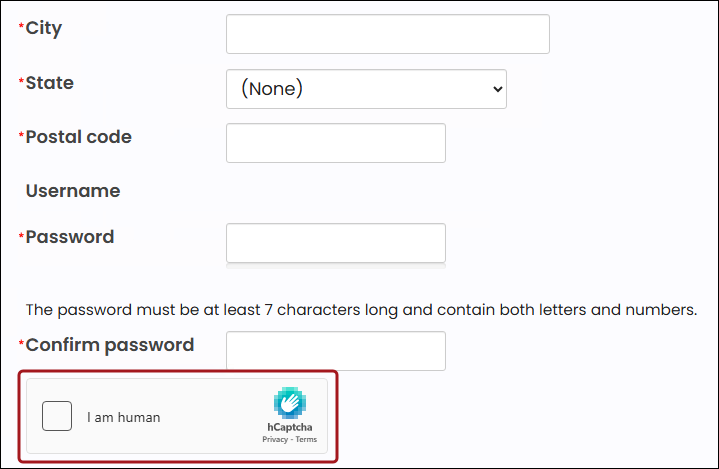
Task: Click the Password field label
Action: point(69,237)
